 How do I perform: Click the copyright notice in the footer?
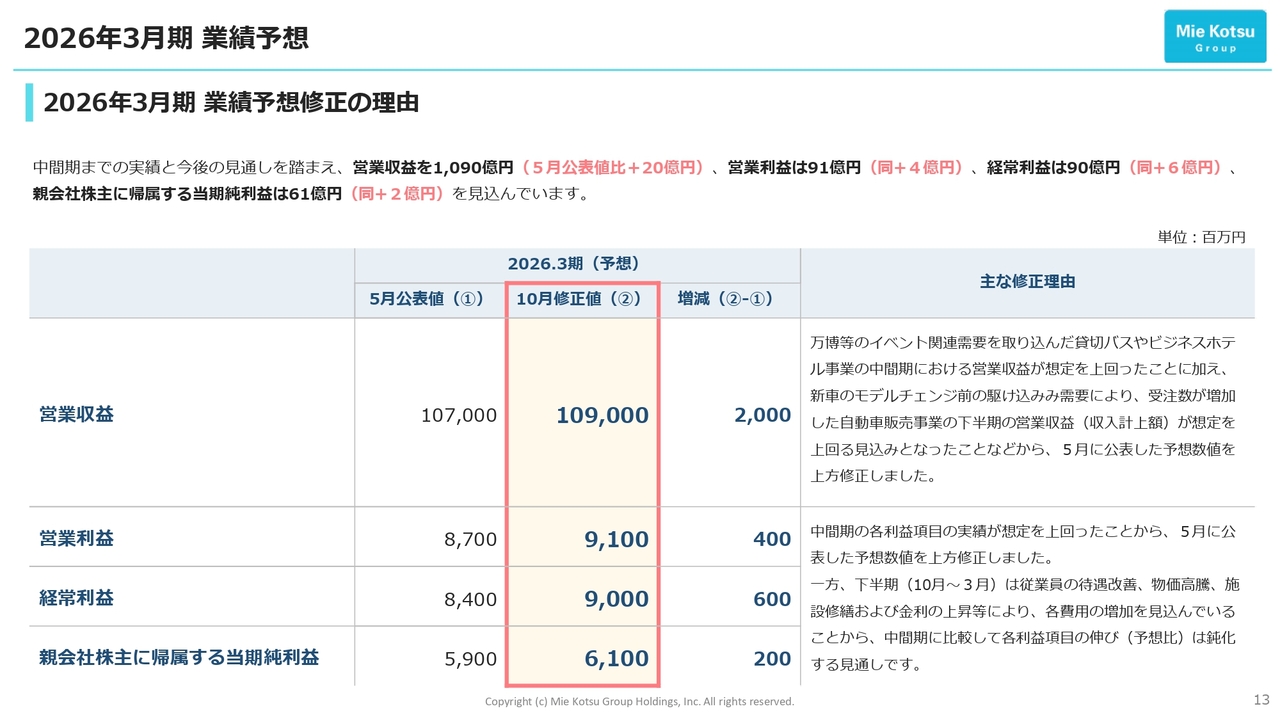click(x=639, y=702)
